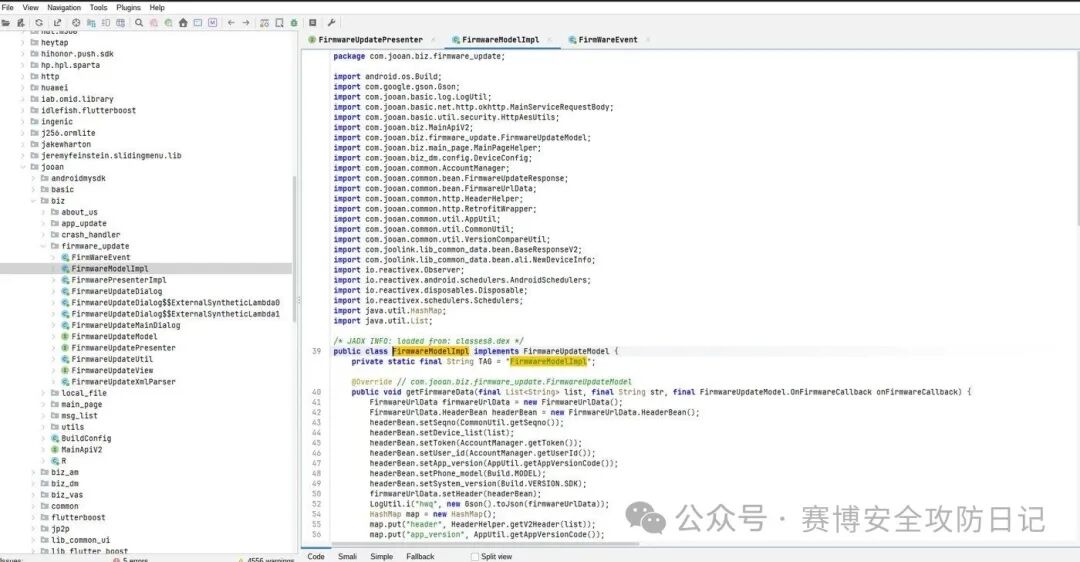The image size is (1080, 562).
Task: Click the Open file toolbar icon
Action: click(x=6, y=23)
